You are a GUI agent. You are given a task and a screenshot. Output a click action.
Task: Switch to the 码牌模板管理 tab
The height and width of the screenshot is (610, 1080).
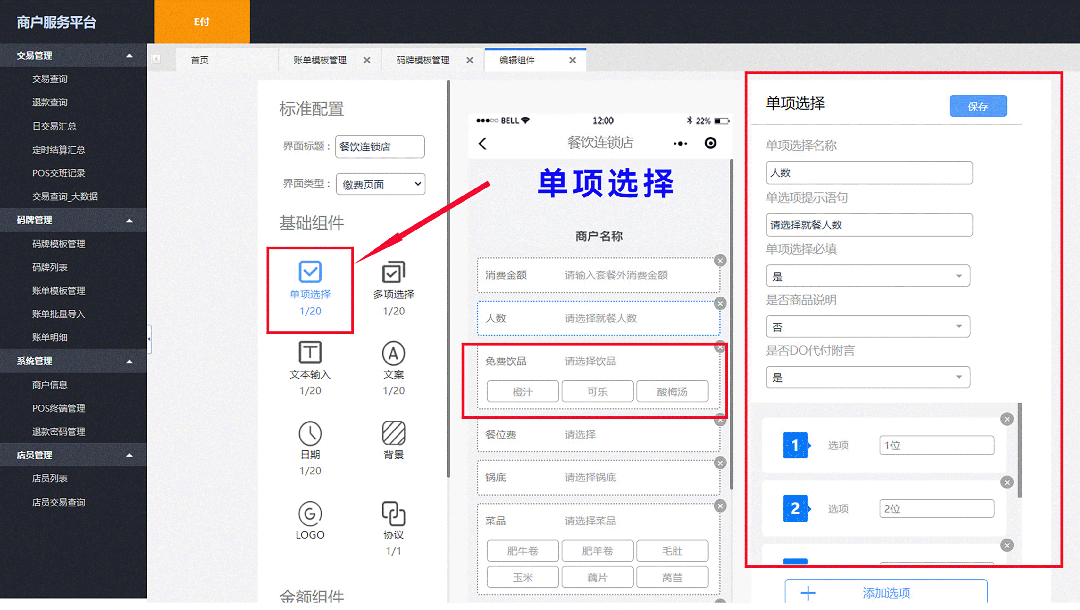point(422,60)
